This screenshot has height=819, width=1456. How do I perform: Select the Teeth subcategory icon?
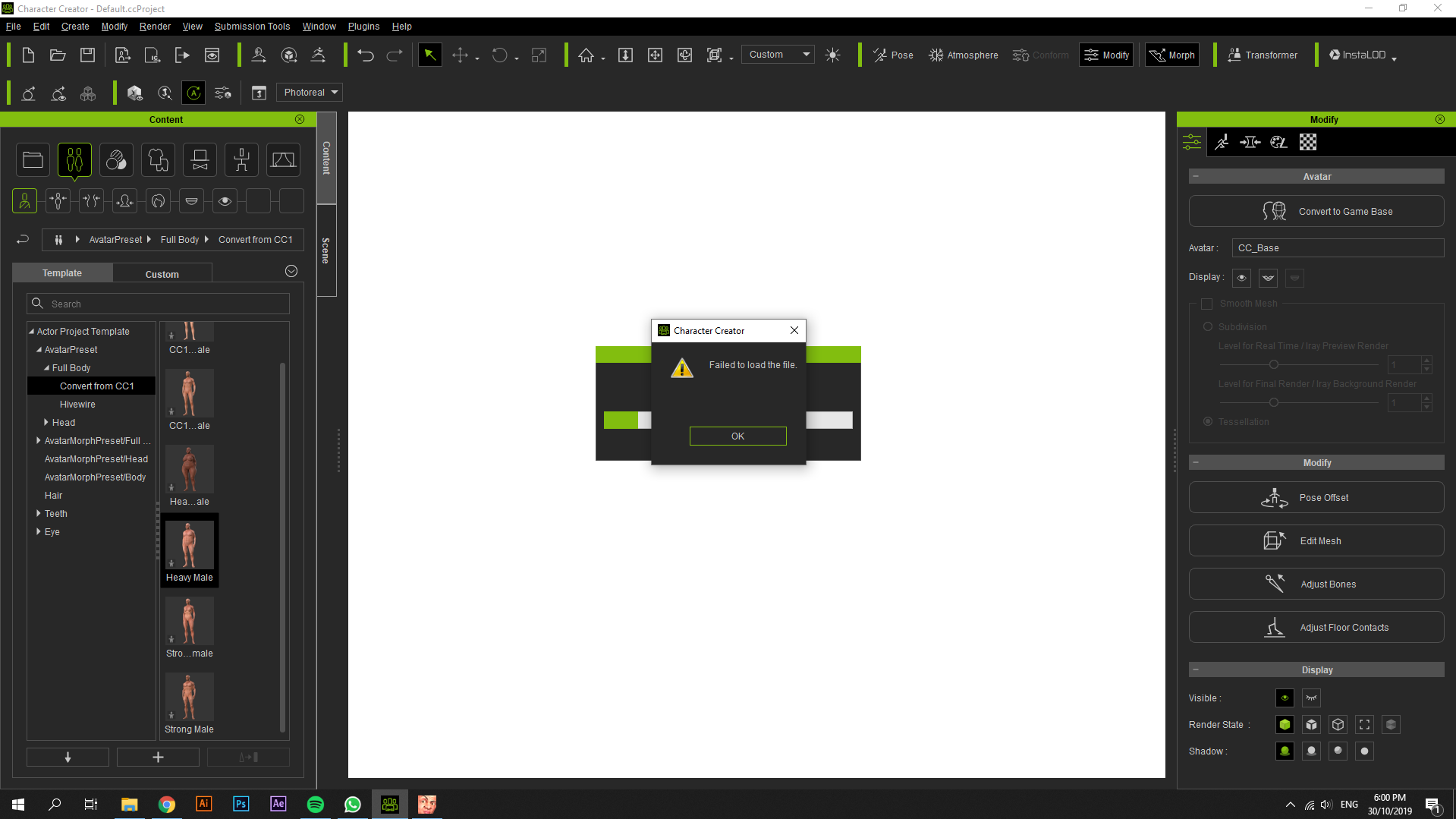click(x=191, y=201)
